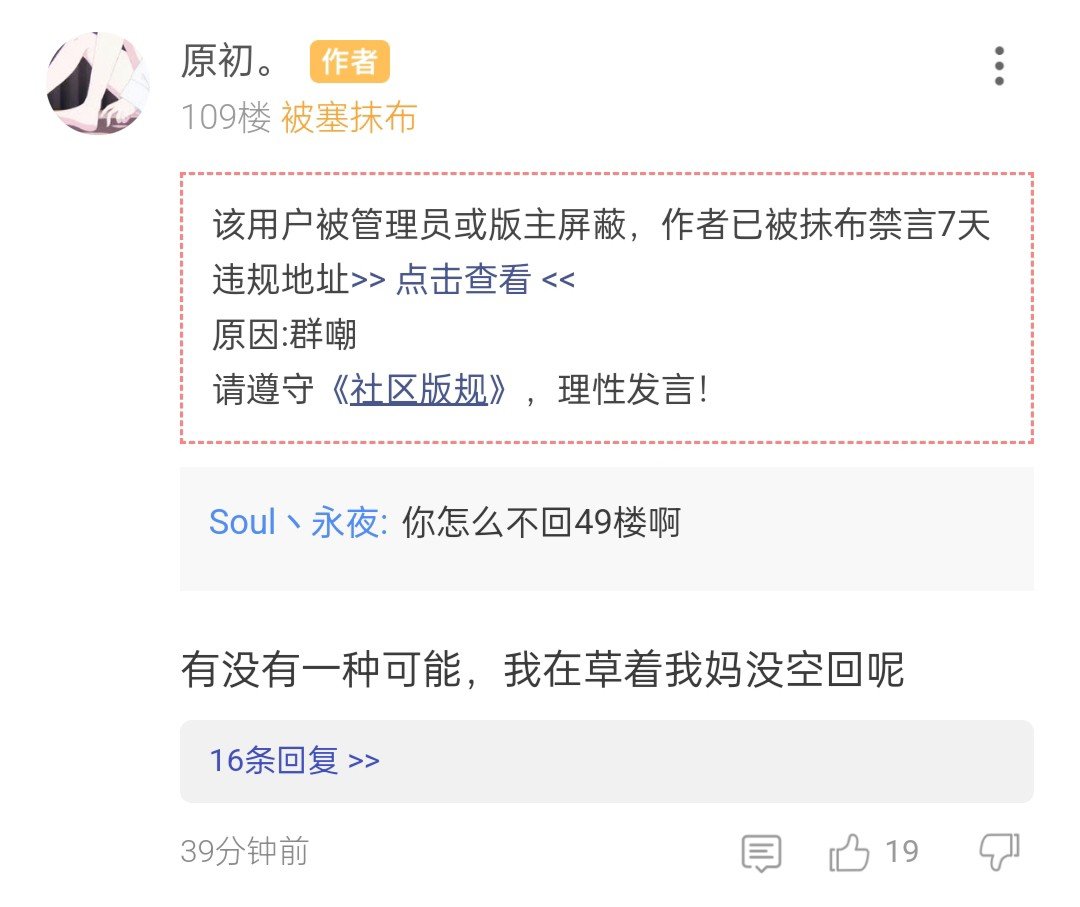1080x907 pixels.
Task: Open the three-dot more options menu
Action: [998, 66]
